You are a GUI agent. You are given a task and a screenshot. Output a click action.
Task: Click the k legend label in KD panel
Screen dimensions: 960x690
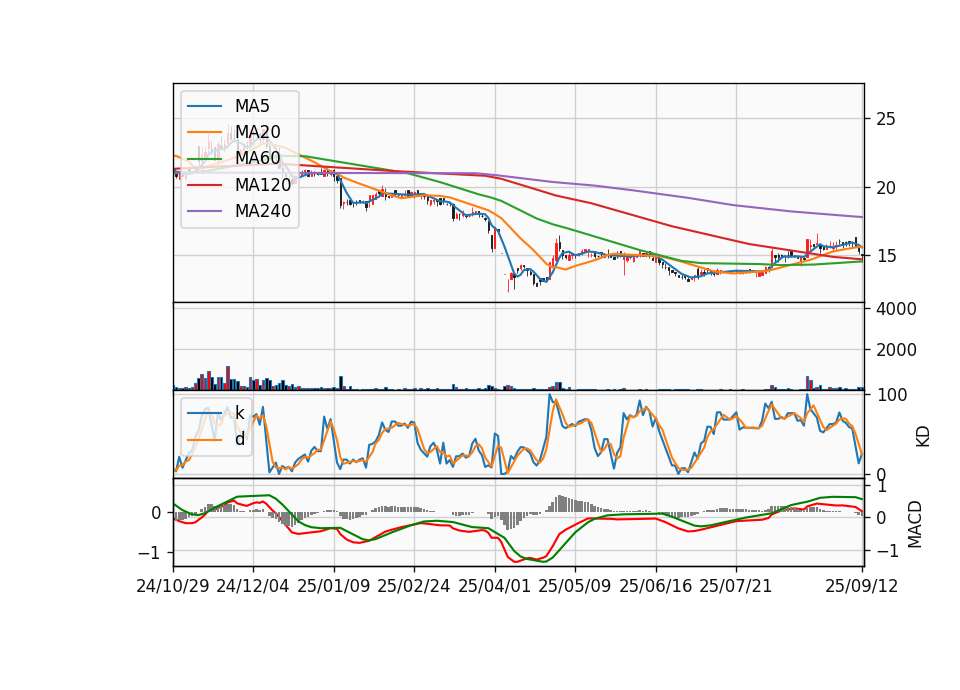240,413
